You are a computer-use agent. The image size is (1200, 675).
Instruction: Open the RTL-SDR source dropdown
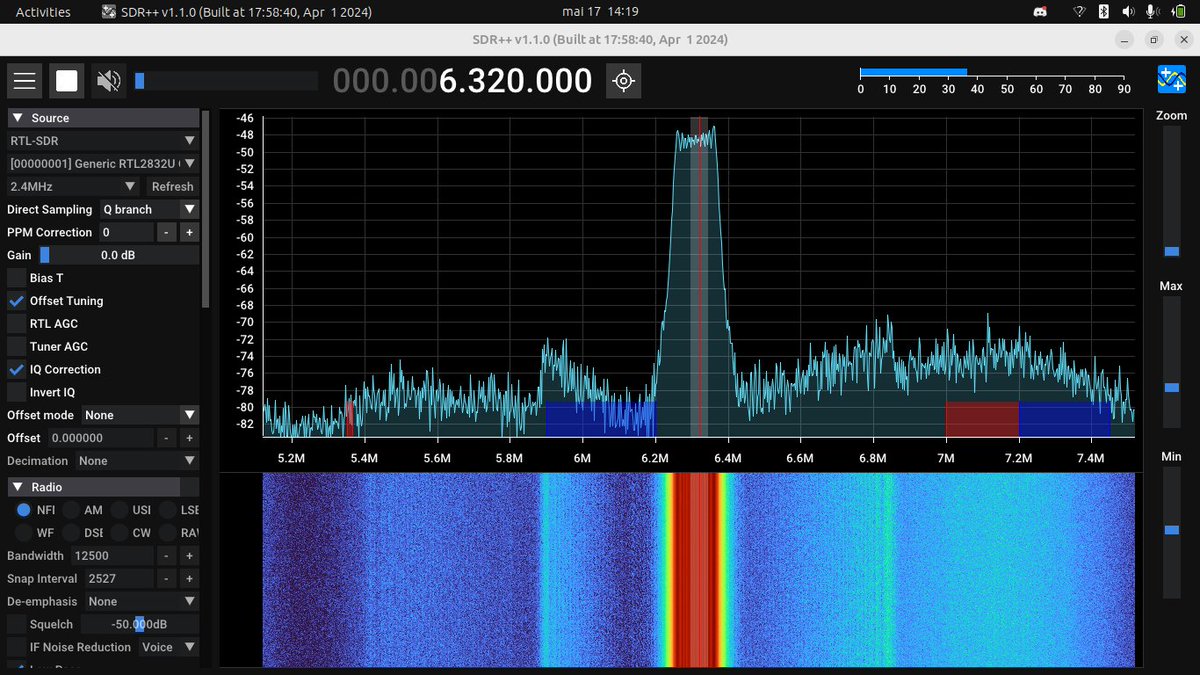click(x=103, y=141)
